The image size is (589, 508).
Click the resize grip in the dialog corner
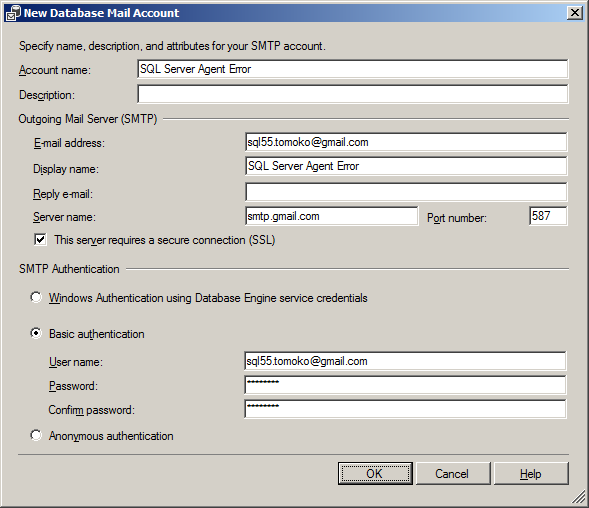(x=579, y=498)
